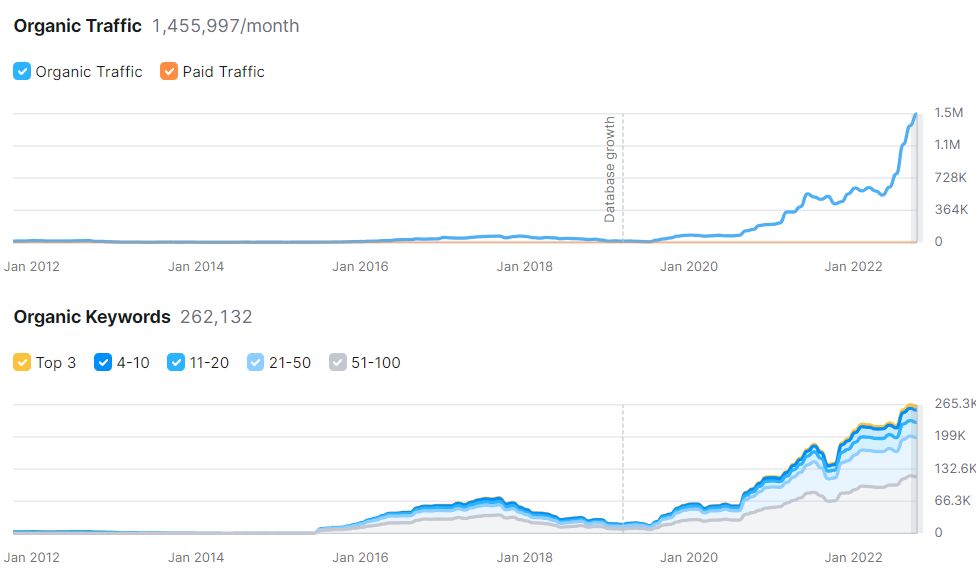Click the Database growth marker line

tap(622, 177)
